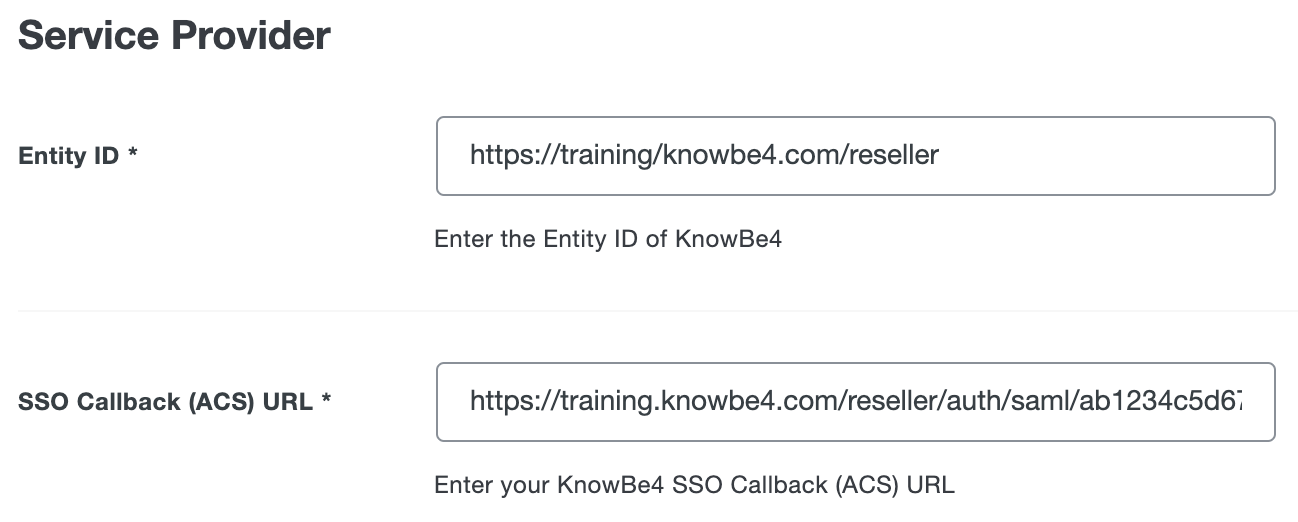Place cursor on "reseller" in Entity ID value
This screenshot has height=522, width=1298.
893,156
